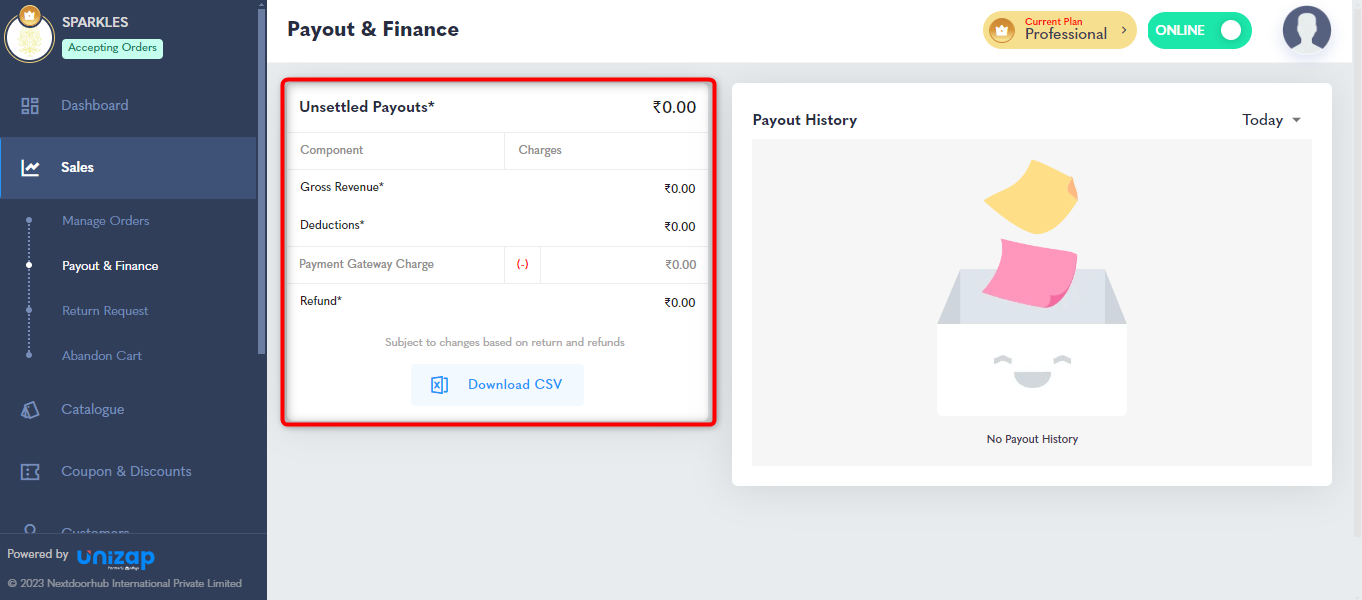This screenshot has width=1362, height=600.
Task: Open the user profile avatar
Action: pos(1306,30)
